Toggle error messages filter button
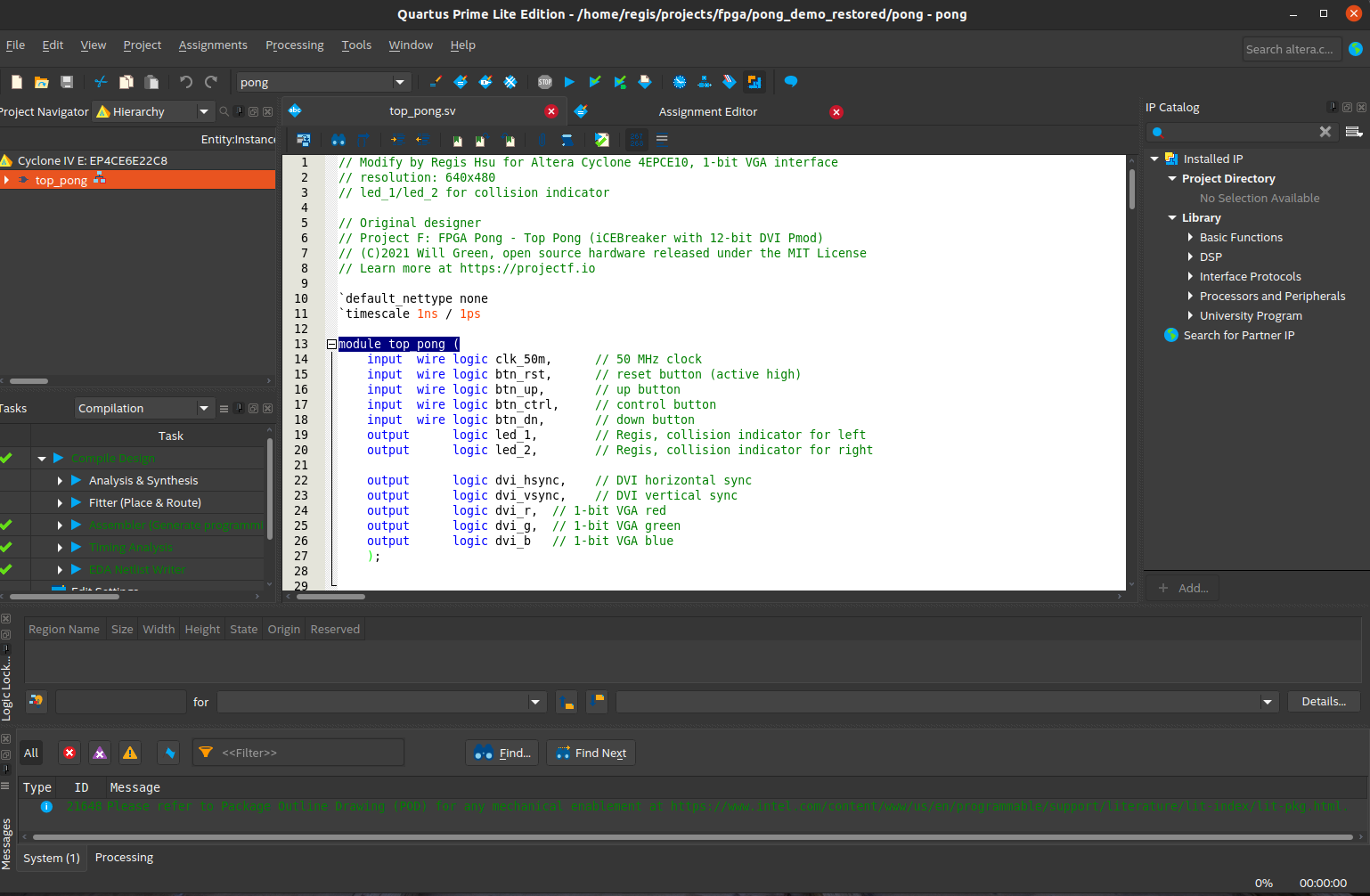Image resolution: width=1370 pixels, height=896 pixels. coord(69,753)
